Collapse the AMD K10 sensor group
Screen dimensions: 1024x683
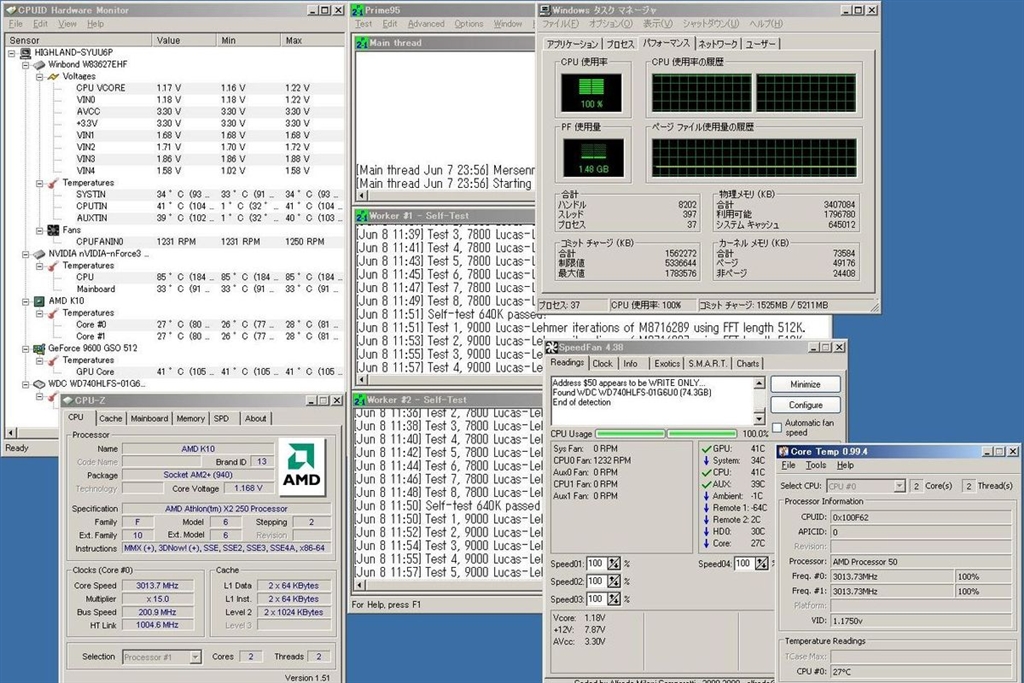tap(25, 302)
